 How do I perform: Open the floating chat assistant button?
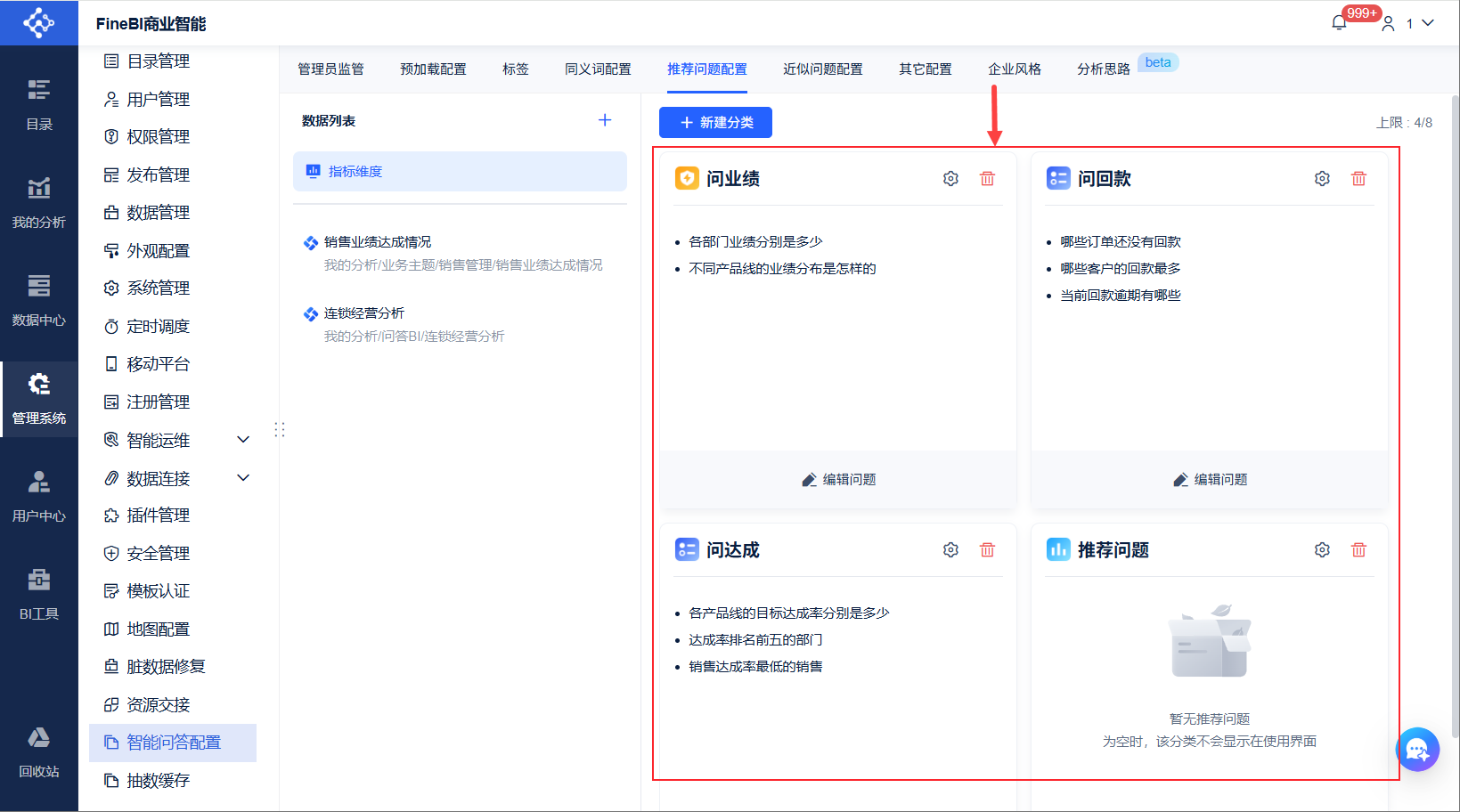tap(1417, 750)
